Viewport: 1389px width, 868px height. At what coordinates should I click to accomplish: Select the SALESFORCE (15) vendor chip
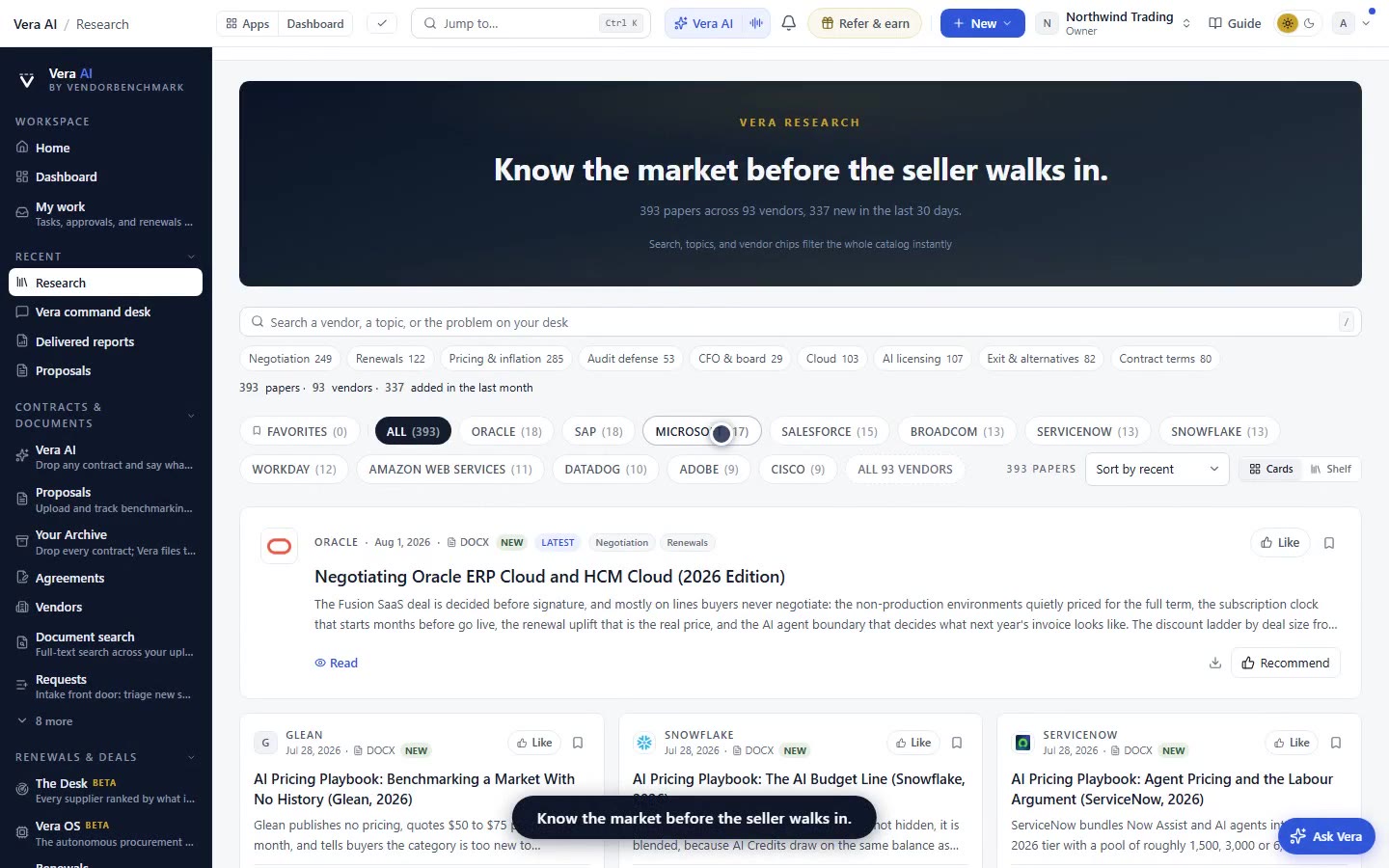click(830, 431)
